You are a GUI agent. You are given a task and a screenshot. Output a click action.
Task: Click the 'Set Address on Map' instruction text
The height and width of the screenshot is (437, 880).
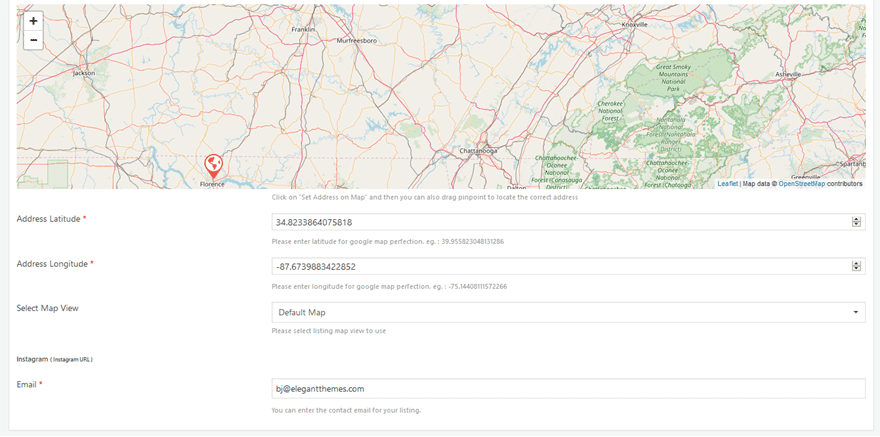coord(424,197)
